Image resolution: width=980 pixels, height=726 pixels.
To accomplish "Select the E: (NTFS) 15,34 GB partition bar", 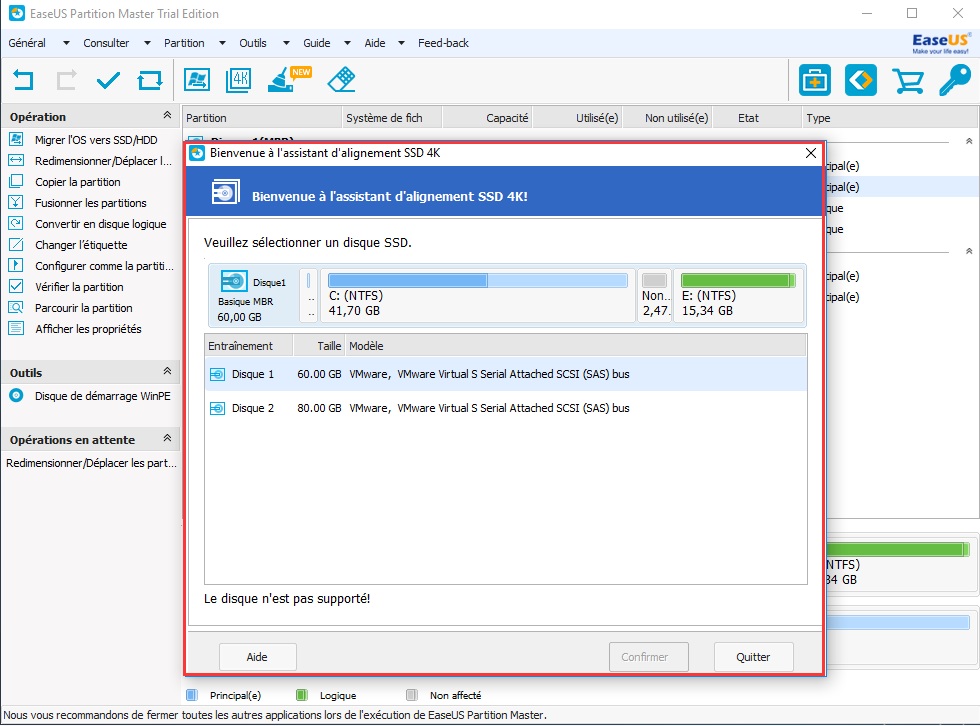I will point(739,296).
